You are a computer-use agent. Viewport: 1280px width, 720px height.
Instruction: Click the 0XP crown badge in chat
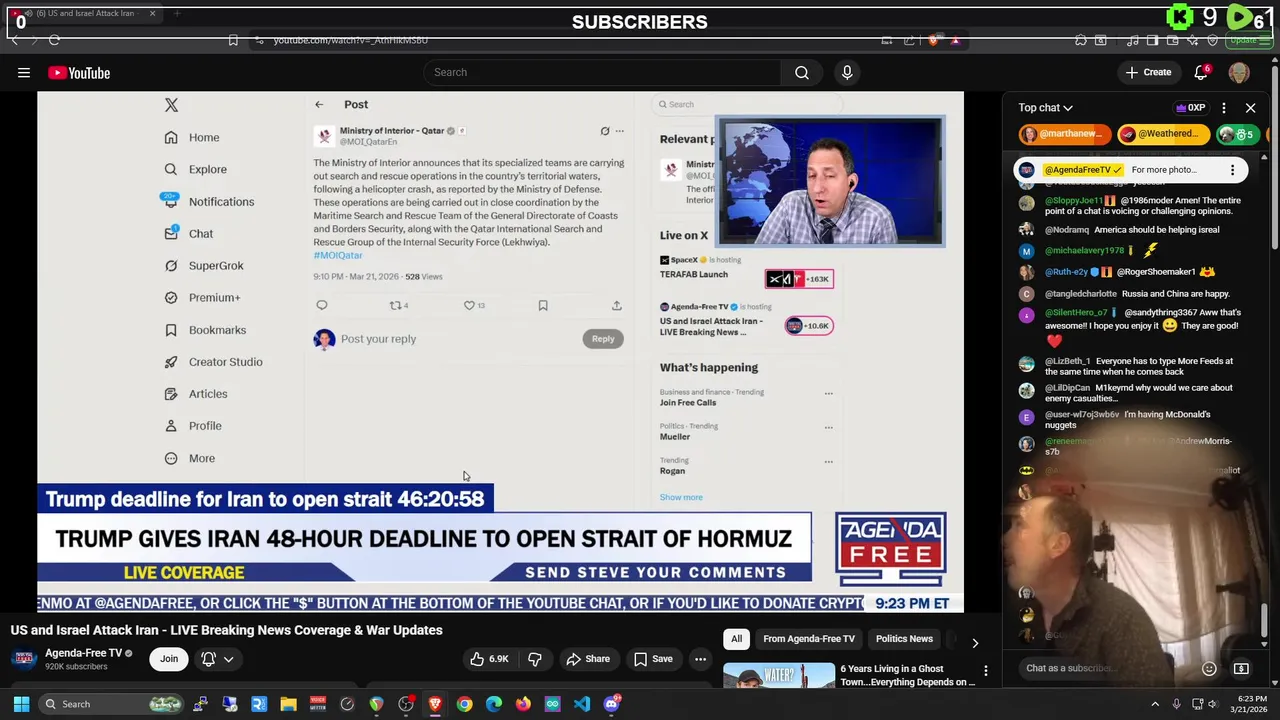[x=1190, y=108]
